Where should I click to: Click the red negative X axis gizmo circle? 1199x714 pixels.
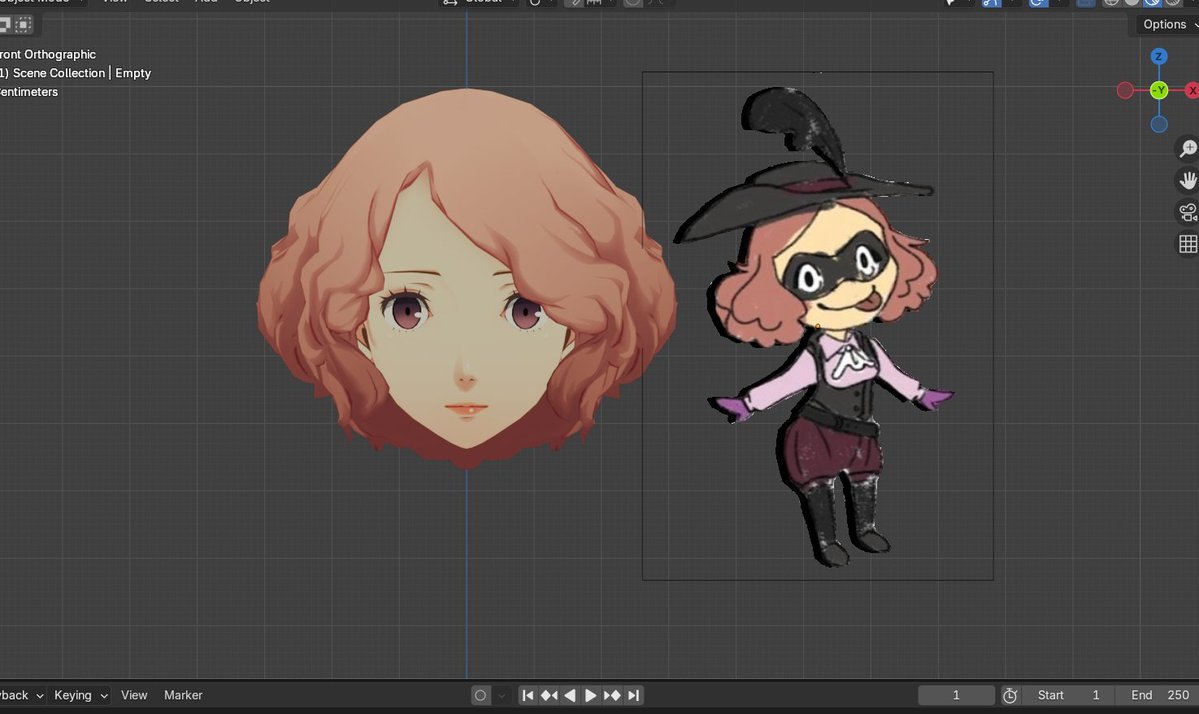pos(1125,90)
